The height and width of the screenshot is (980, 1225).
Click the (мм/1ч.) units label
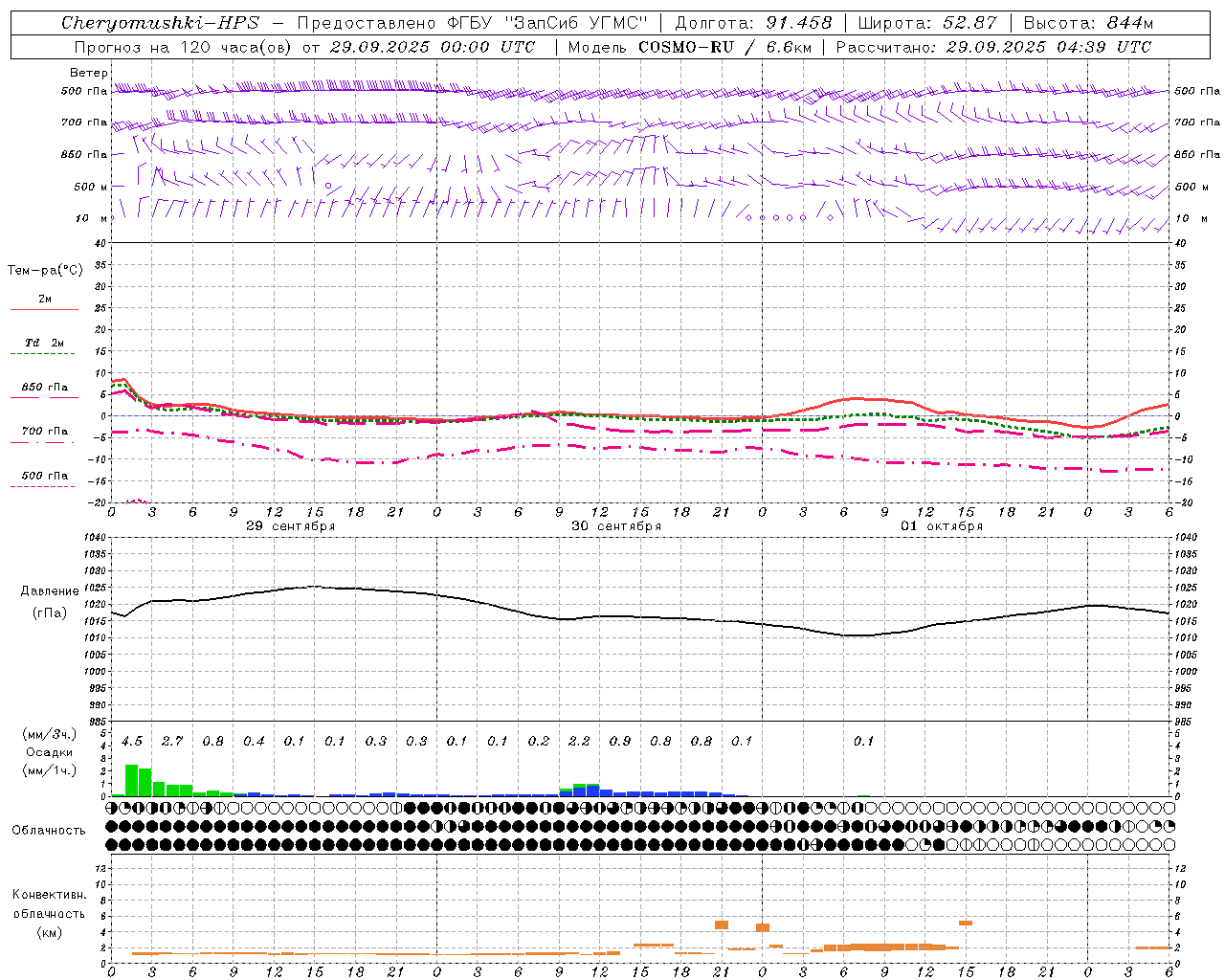(49, 770)
